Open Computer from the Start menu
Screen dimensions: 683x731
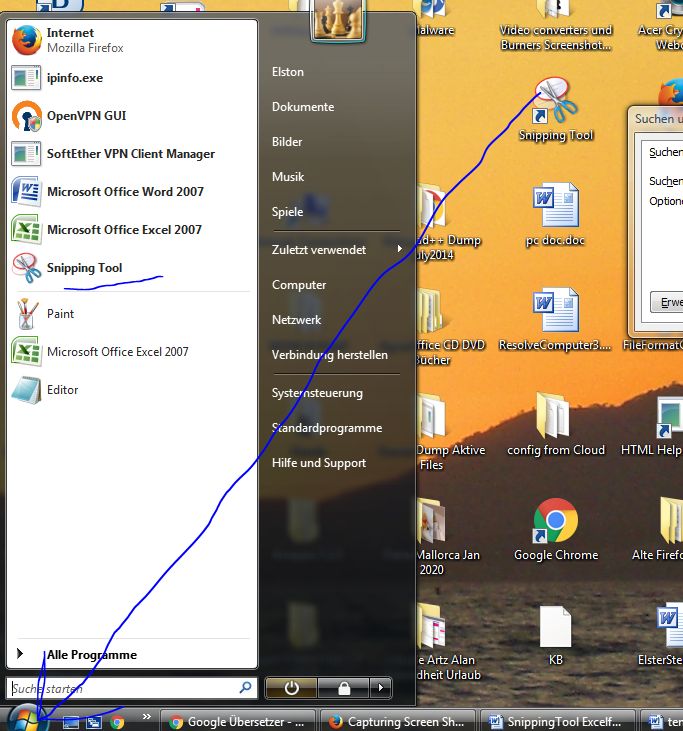click(299, 285)
